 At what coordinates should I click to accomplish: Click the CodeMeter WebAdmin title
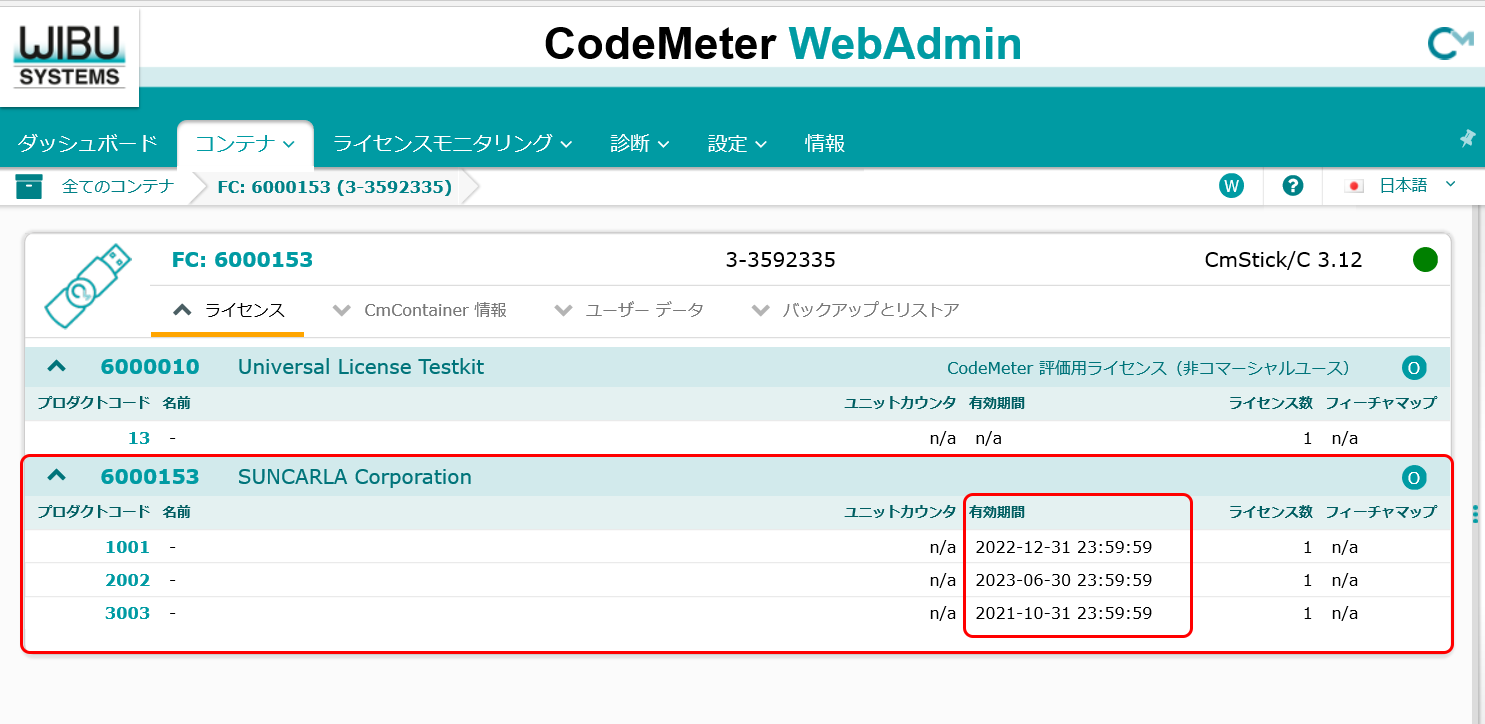pyautogui.click(x=783, y=44)
